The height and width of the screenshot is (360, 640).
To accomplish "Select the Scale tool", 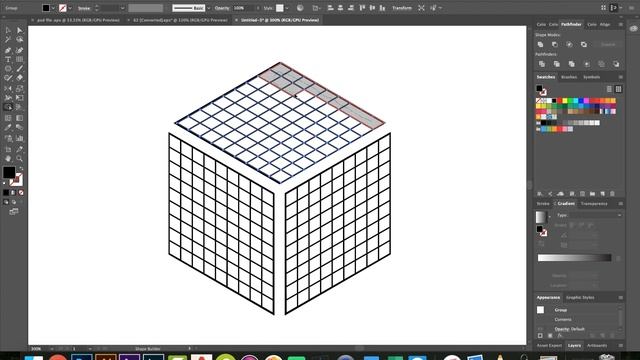I will (x=19, y=88).
